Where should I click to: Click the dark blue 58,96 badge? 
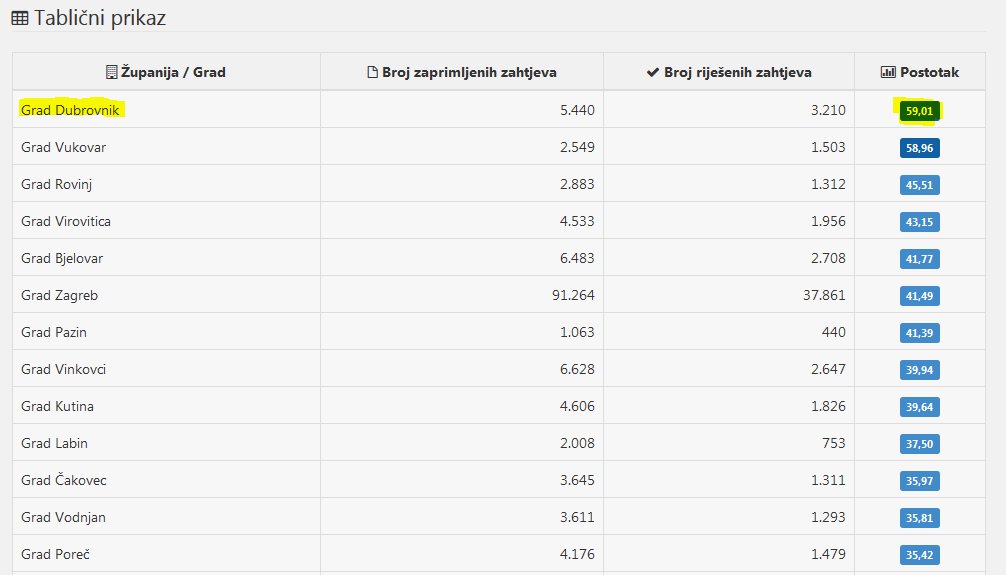coord(919,148)
